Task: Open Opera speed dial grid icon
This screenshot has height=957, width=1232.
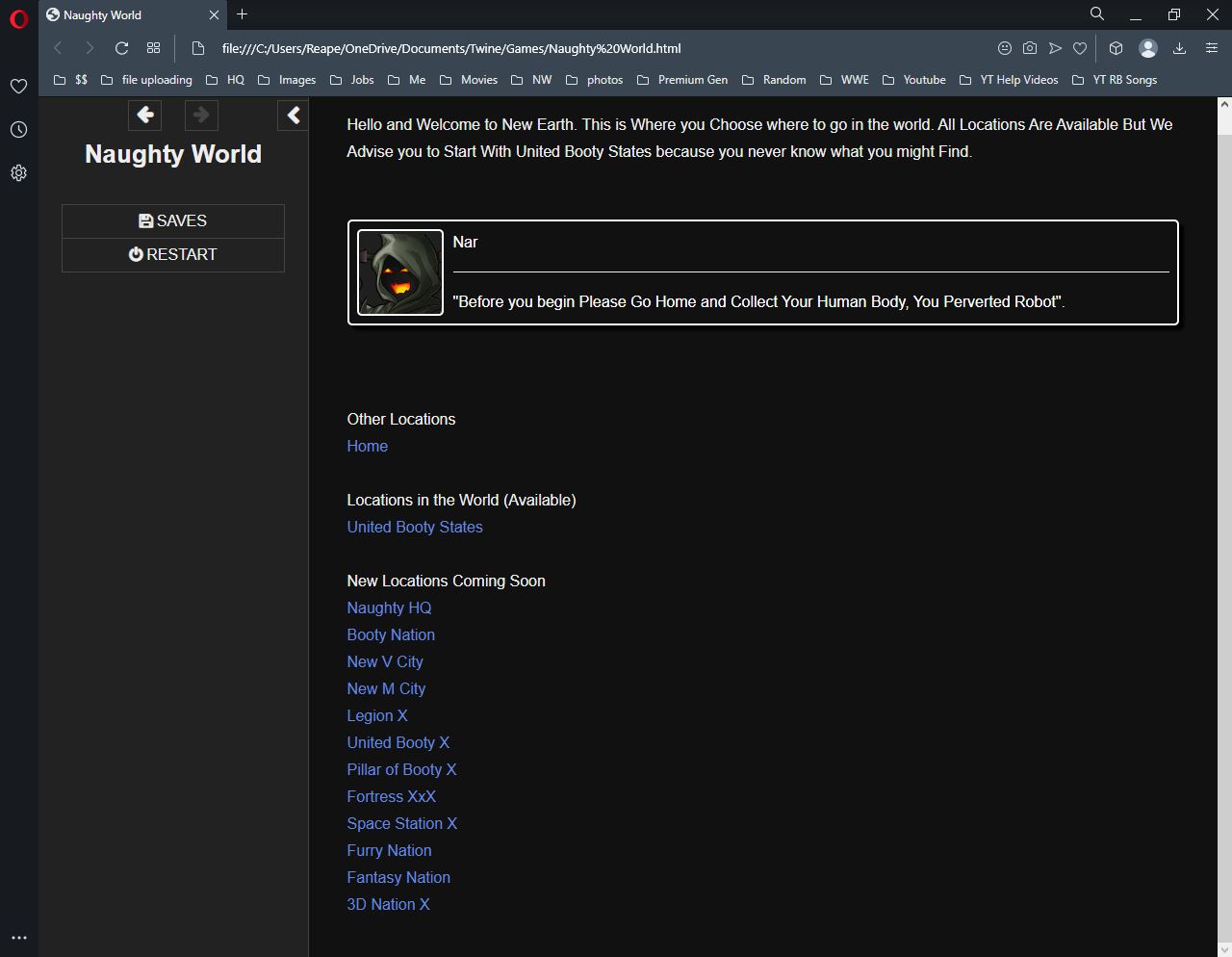Action: tap(153, 48)
